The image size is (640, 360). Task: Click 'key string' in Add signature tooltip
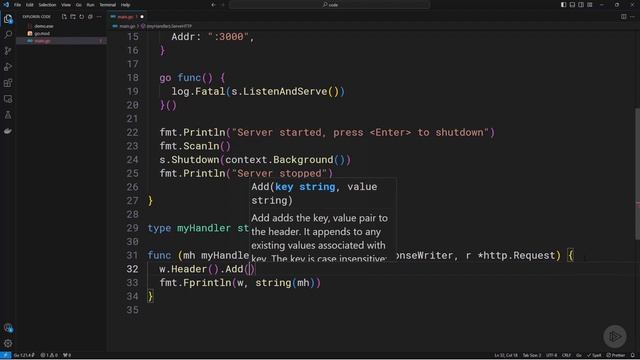point(305,187)
